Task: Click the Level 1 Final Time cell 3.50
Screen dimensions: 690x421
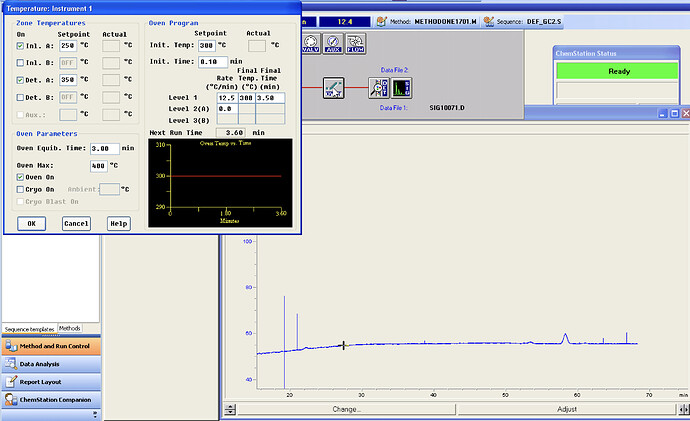Action: point(270,98)
